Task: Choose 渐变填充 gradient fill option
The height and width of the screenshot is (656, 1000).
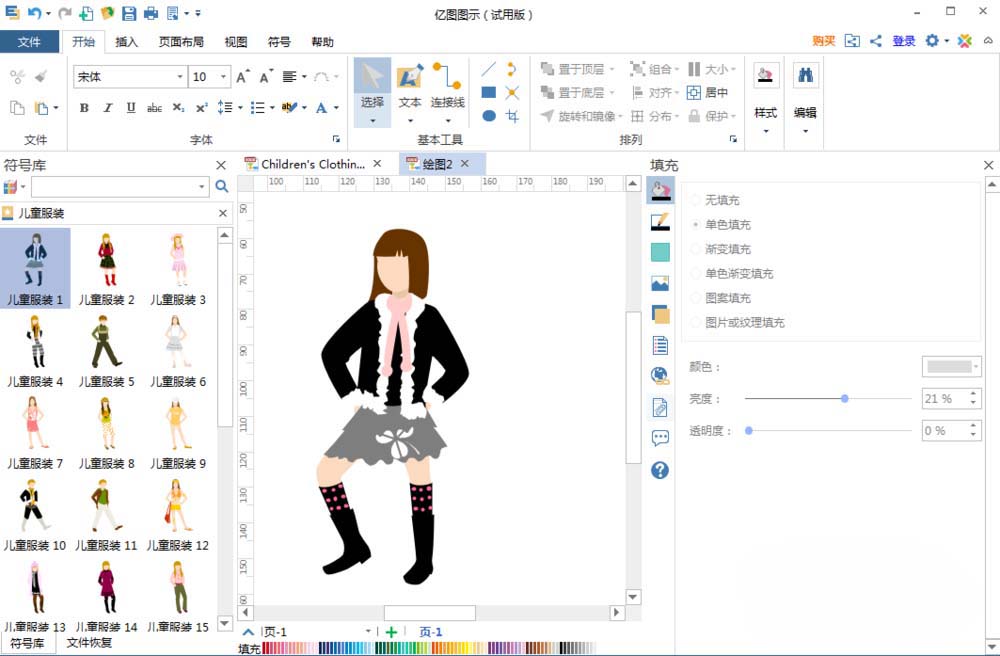Action: [723, 249]
